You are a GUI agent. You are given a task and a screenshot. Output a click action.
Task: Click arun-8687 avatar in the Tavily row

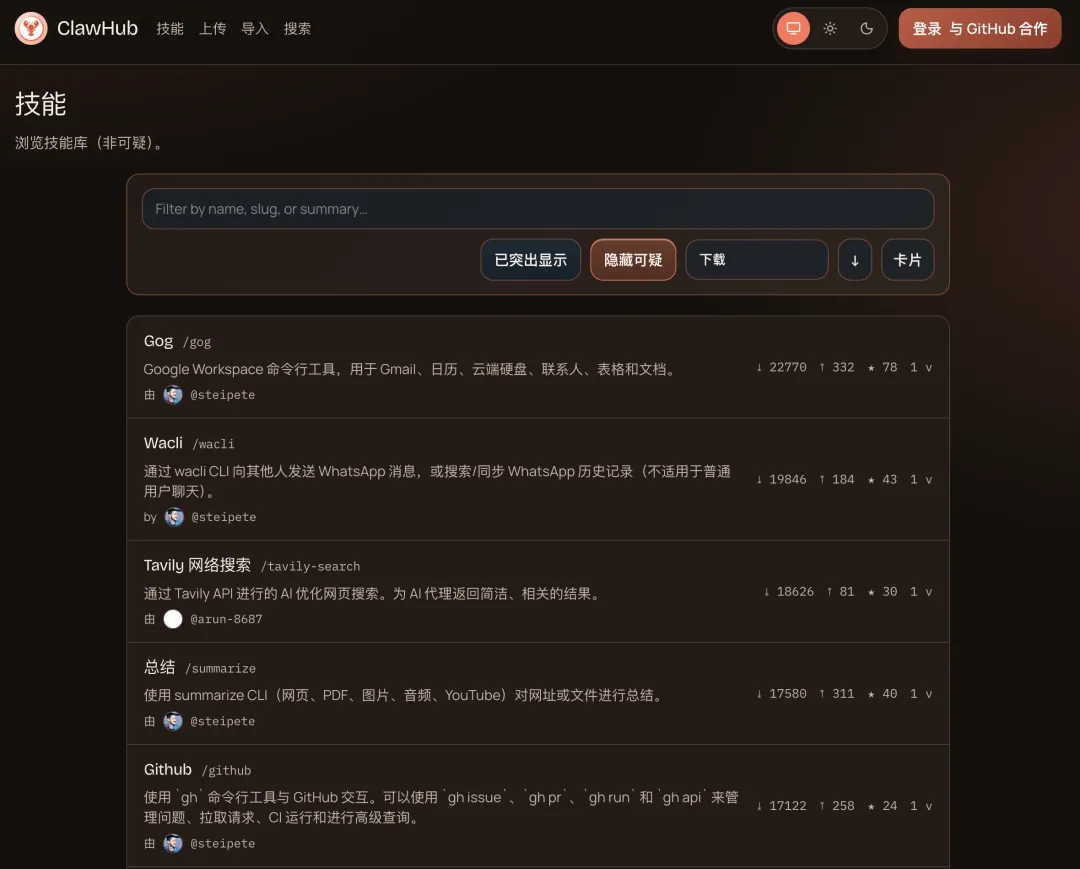173,619
